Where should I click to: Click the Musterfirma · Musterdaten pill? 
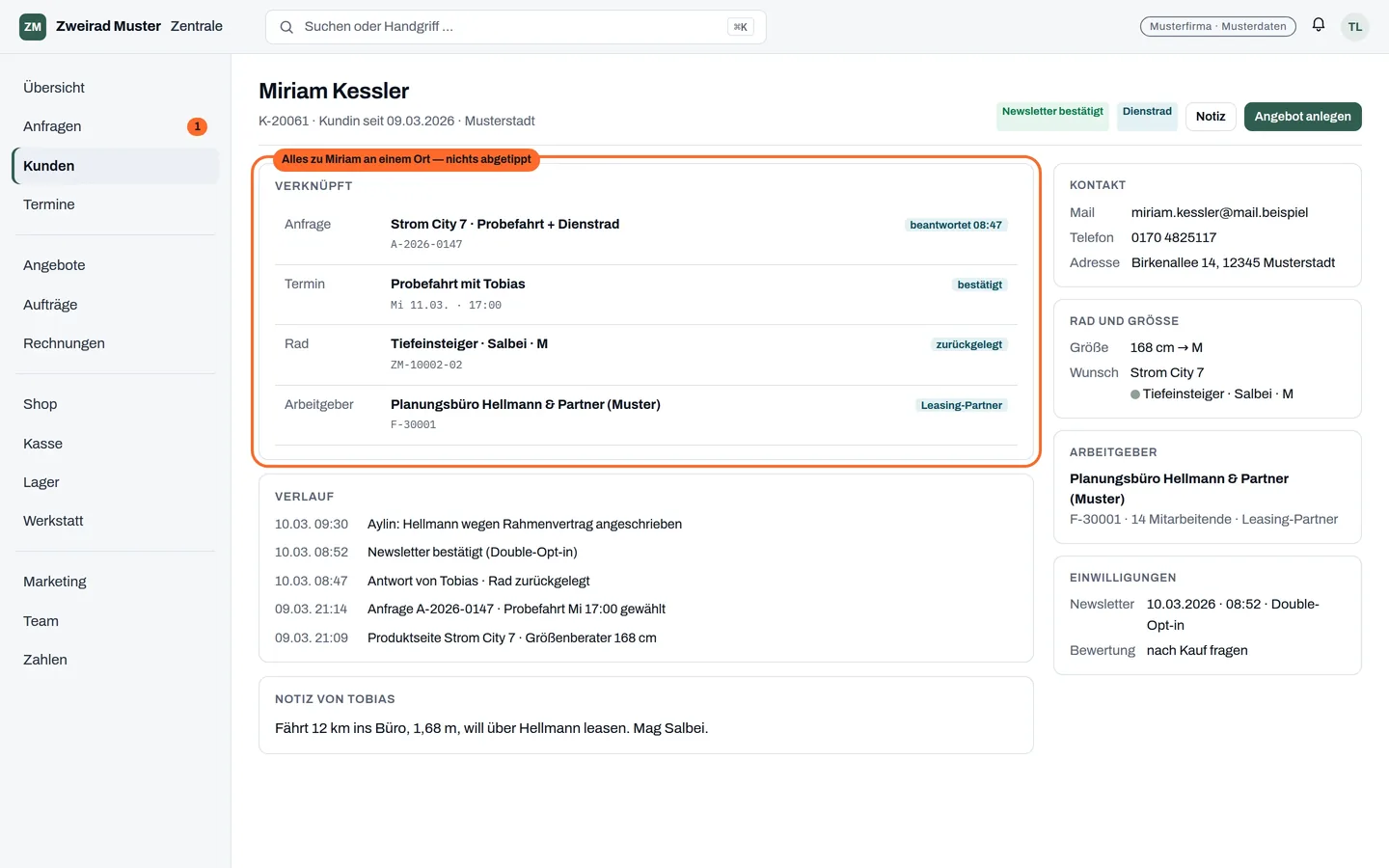[x=1217, y=26]
